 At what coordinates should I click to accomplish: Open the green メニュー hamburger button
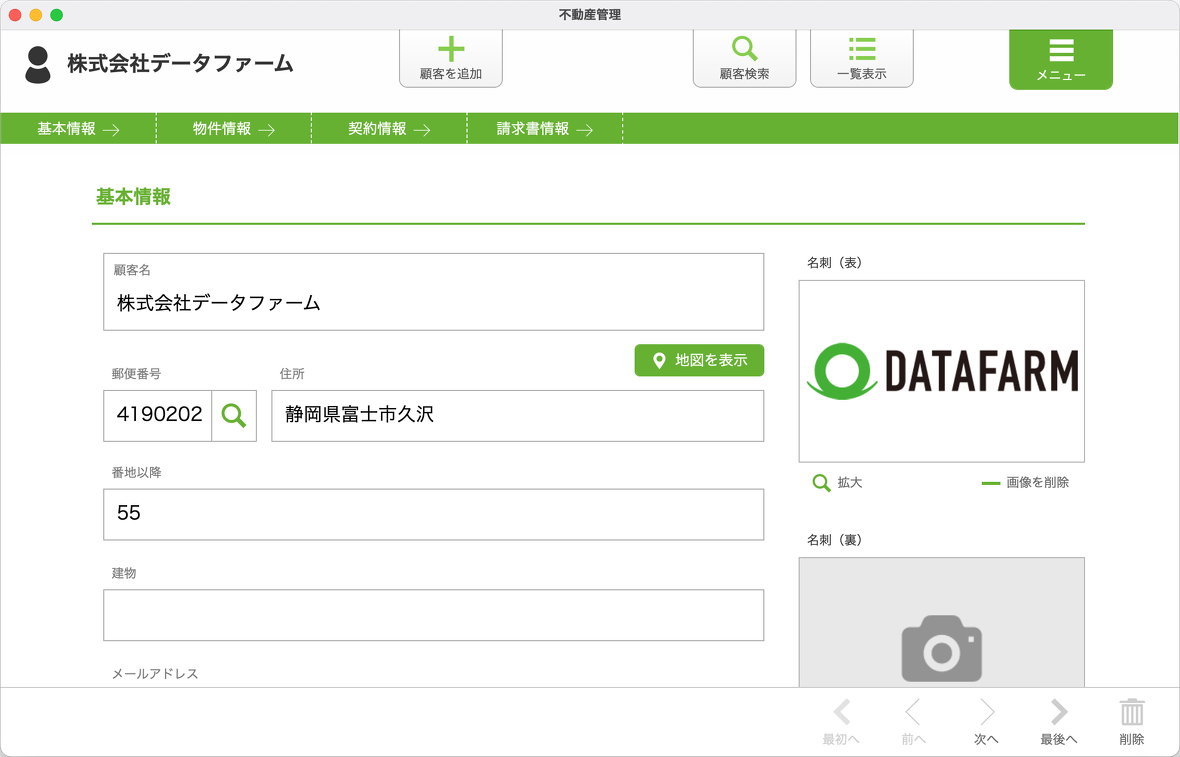coord(1060,58)
